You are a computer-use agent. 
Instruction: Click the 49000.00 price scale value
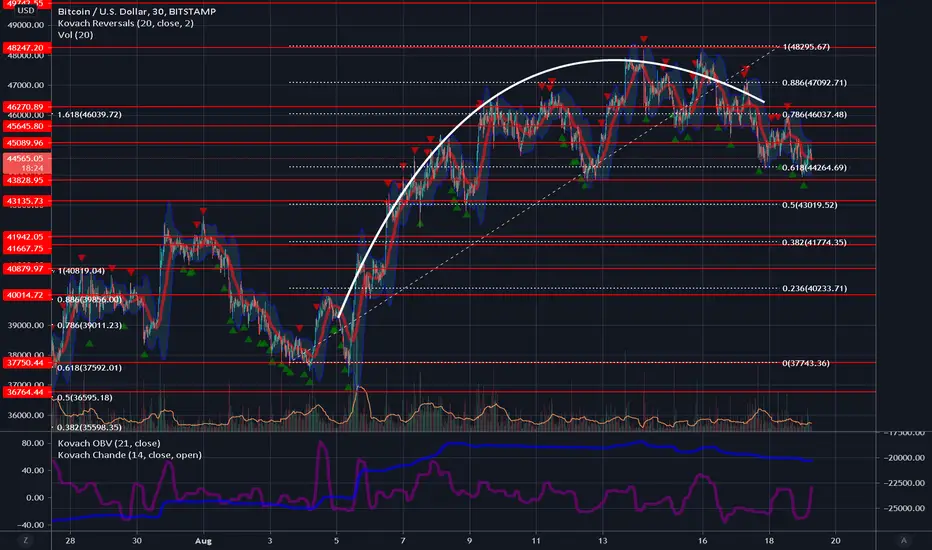coord(26,25)
